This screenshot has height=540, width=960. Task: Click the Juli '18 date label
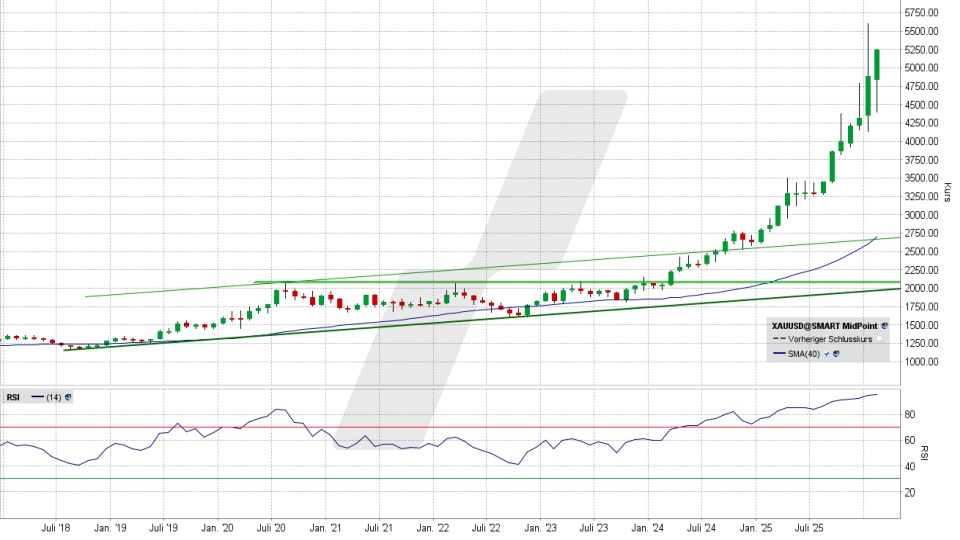tap(56, 528)
